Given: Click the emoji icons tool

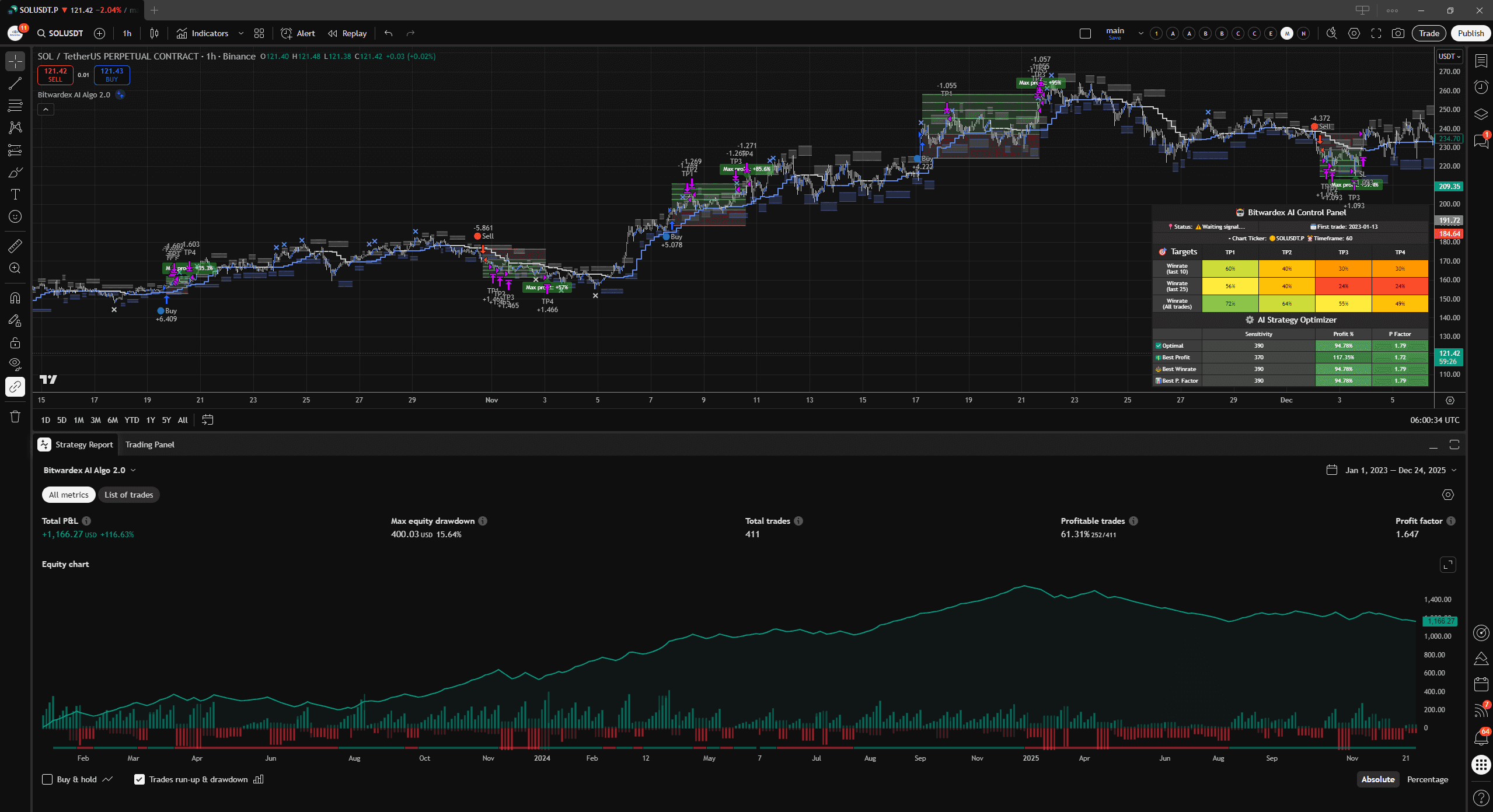Looking at the screenshot, I should point(15,216).
